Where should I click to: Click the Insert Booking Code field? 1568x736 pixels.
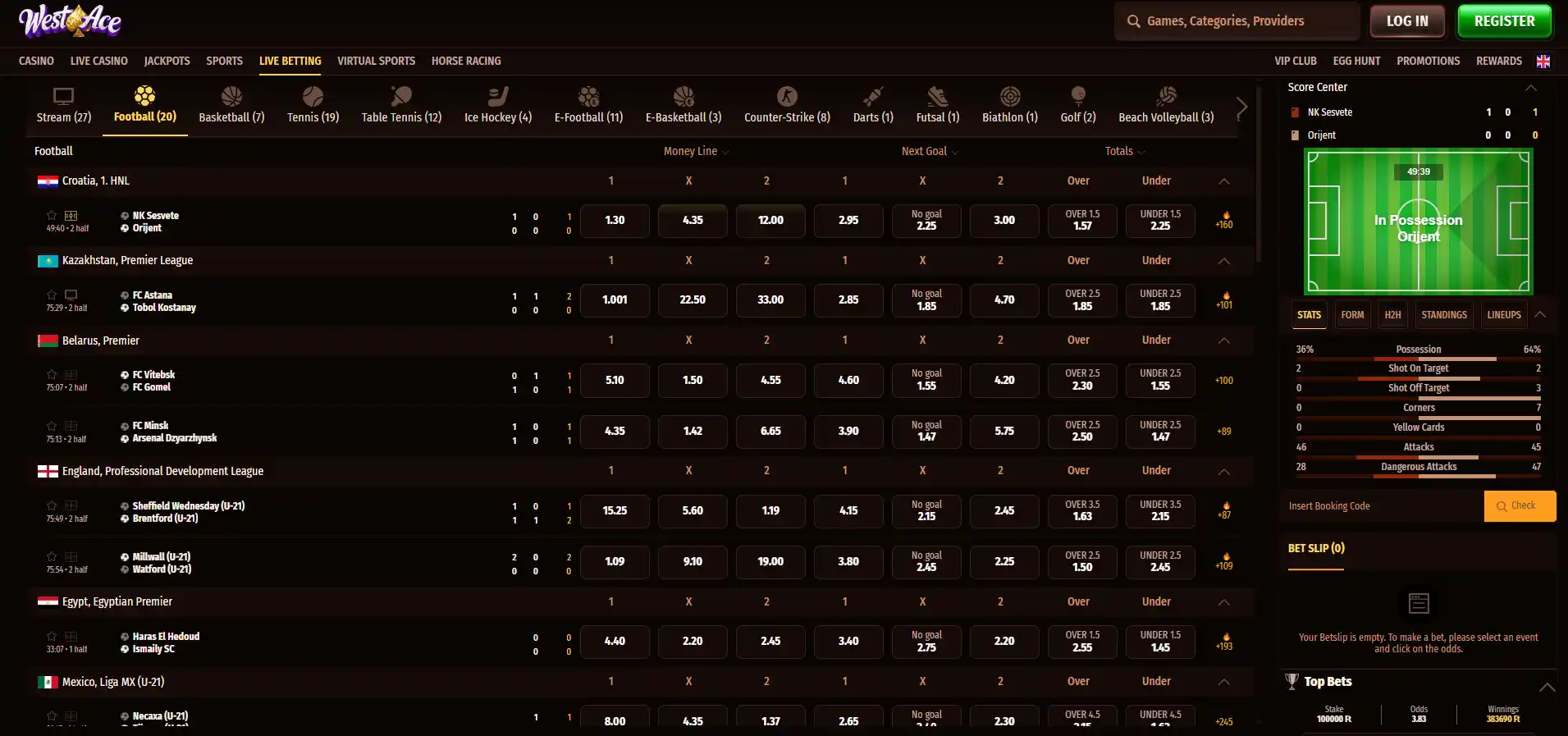[x=1383, y=506]
